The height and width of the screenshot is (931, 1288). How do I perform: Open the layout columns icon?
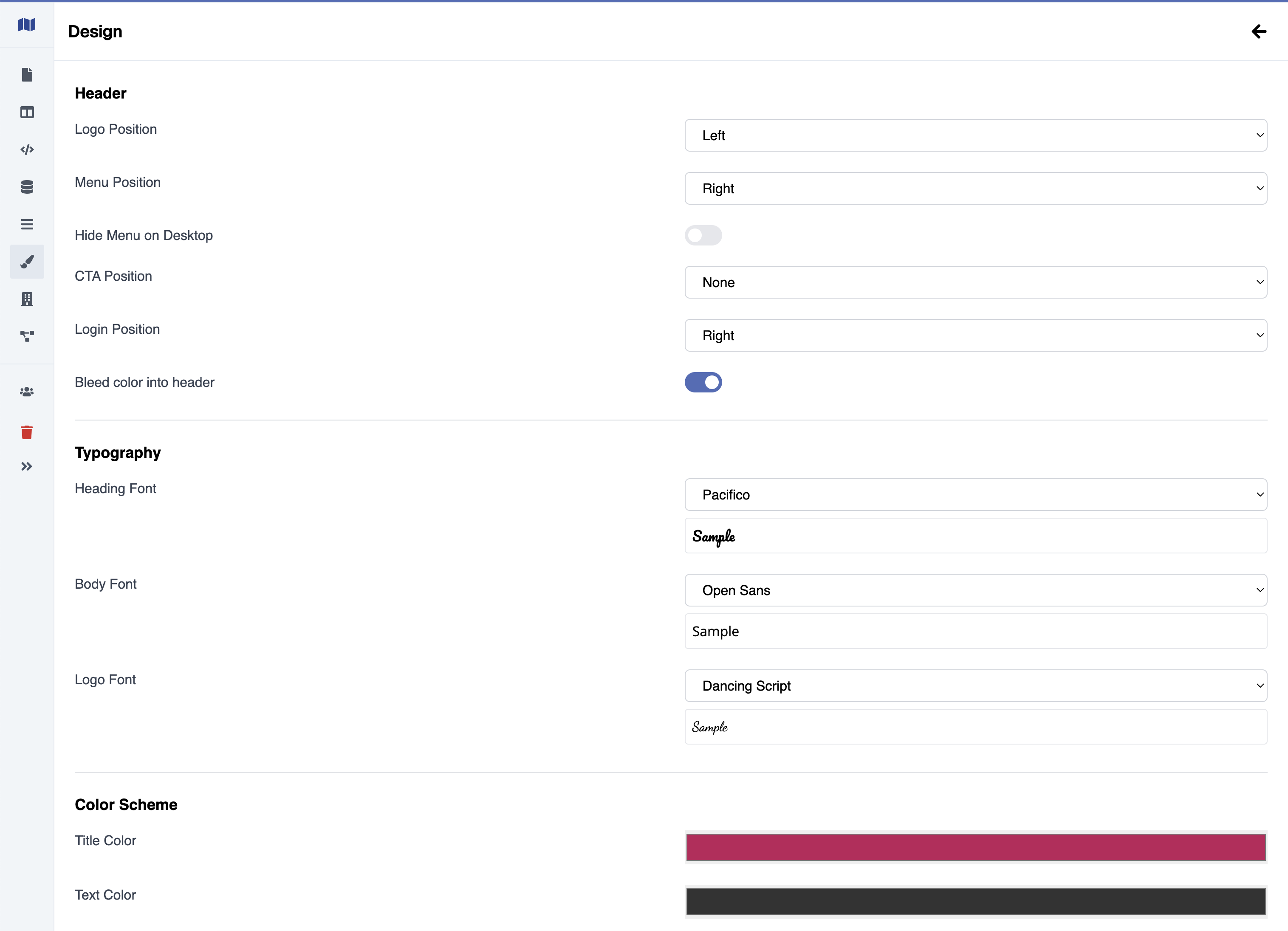point(27,113)
